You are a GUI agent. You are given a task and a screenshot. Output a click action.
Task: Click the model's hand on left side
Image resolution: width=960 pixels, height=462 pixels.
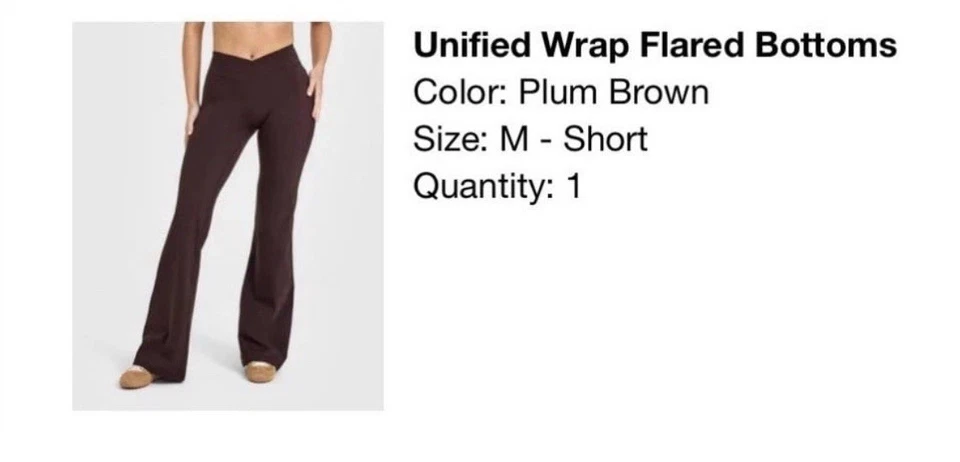pos(193,122)
